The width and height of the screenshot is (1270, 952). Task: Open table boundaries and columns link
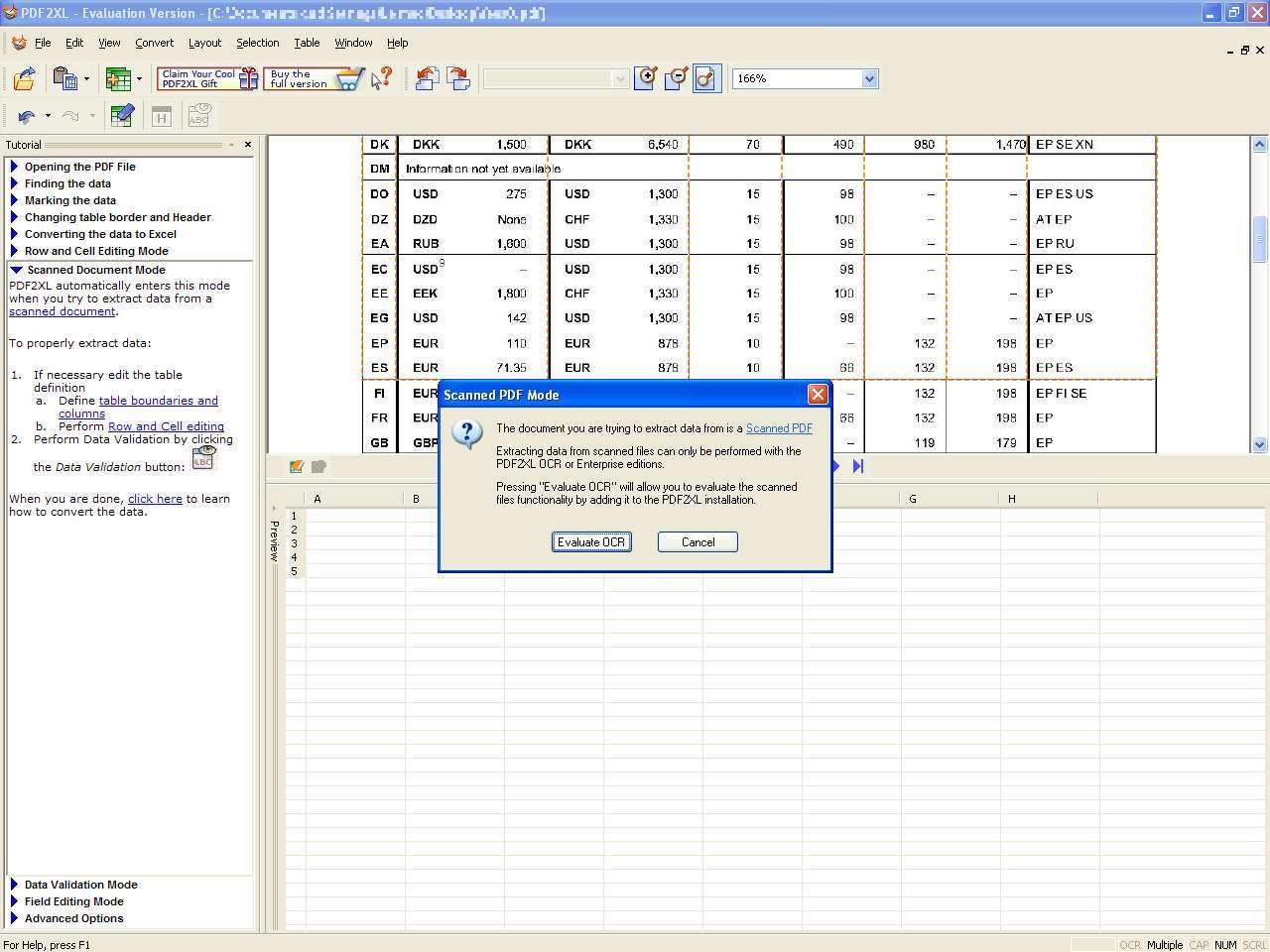pyautogui.click(x=138, y=407)
